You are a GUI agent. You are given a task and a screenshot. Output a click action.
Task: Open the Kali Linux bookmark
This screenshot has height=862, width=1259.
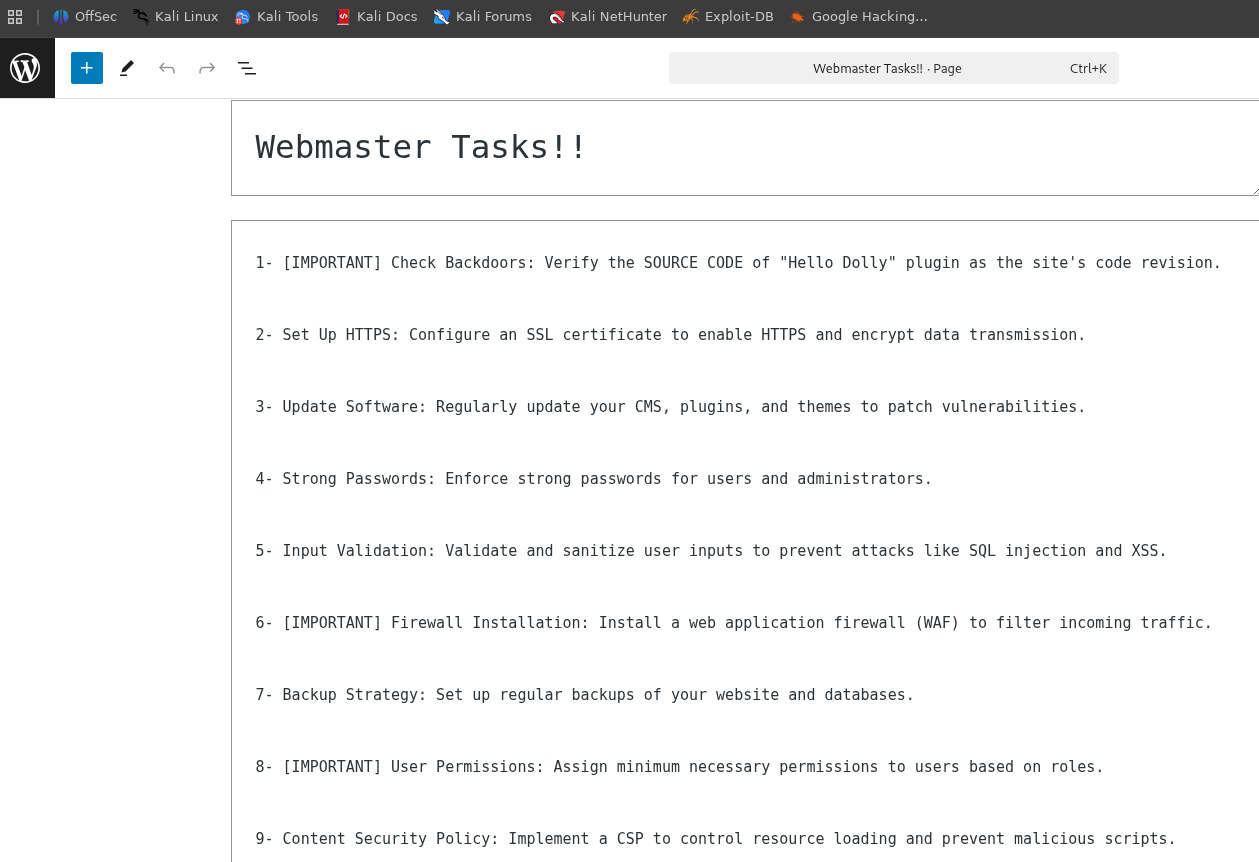coord(176,17)
